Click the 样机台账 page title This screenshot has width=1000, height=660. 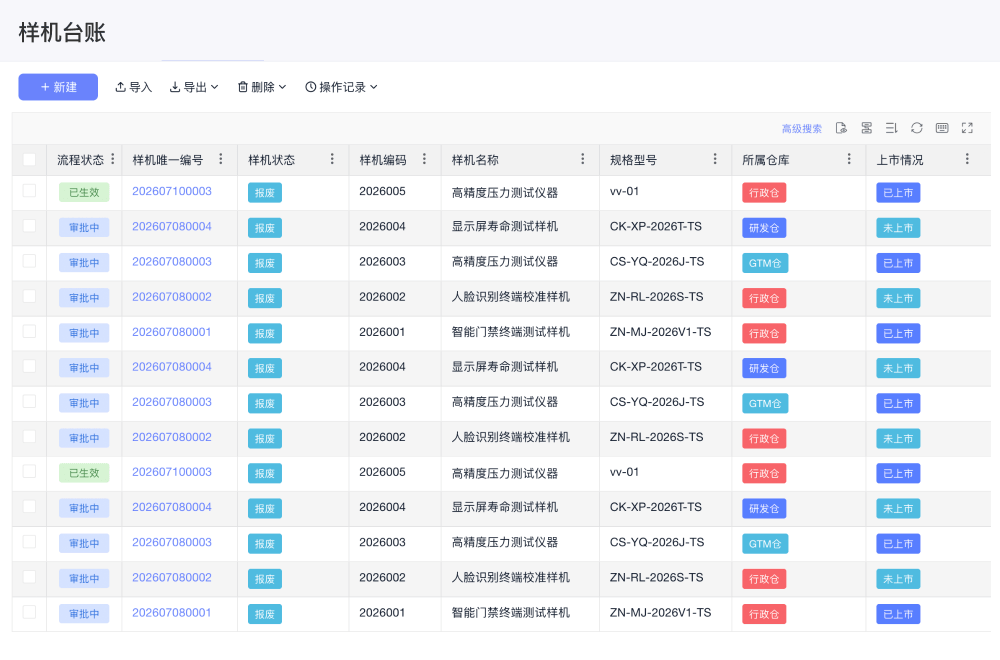(62, 33)
